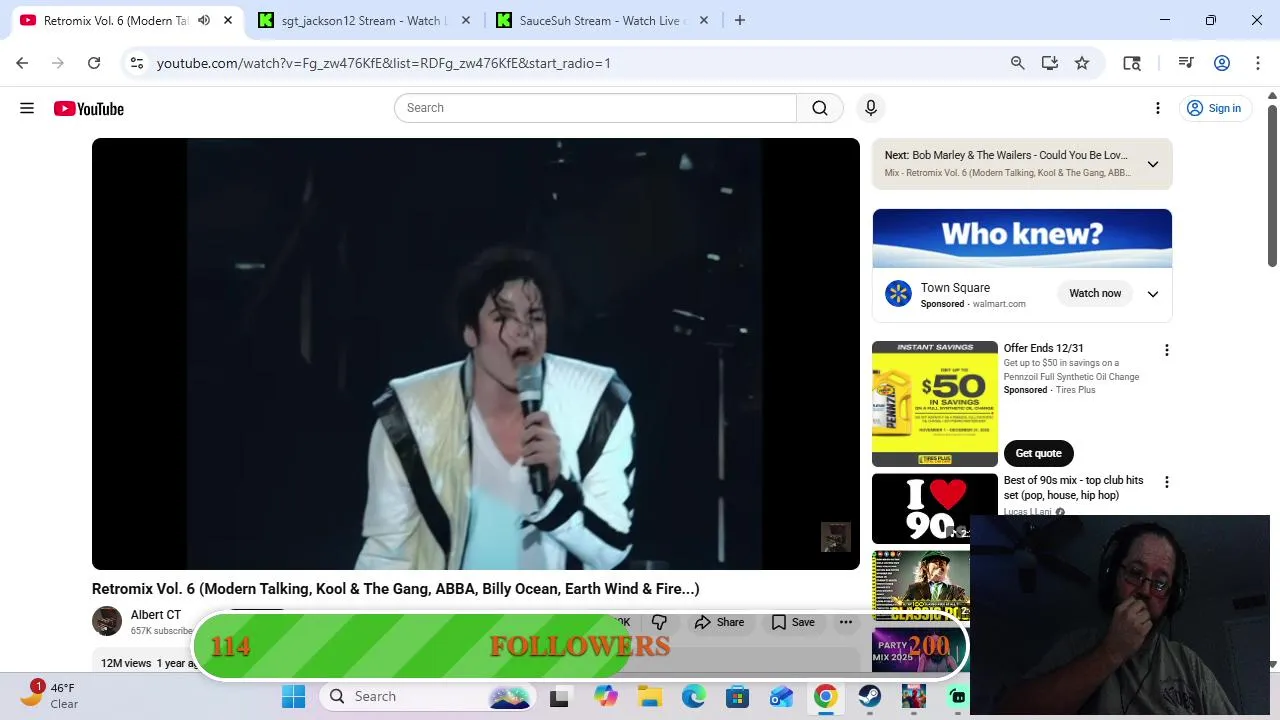Viewport: 1280px width, 720px height.
Task: Open Steam from the taskbar
Action: [870, 697]
